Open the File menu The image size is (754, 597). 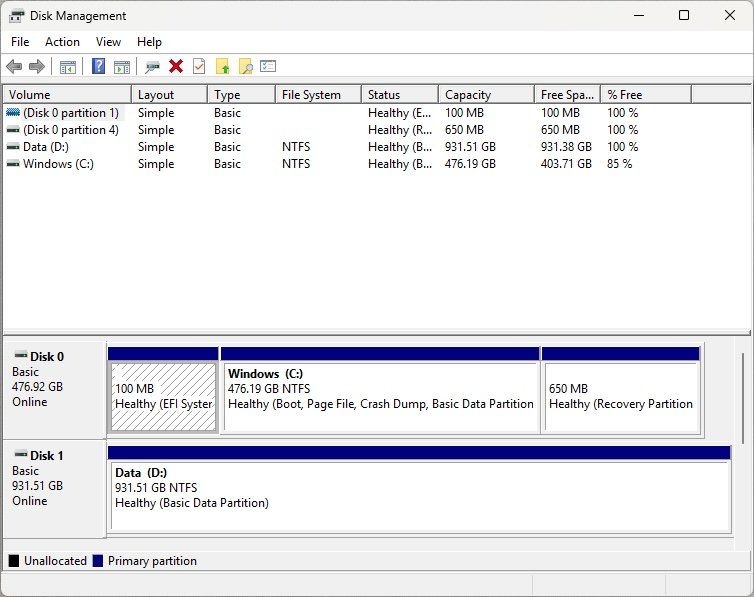(20, 42)
